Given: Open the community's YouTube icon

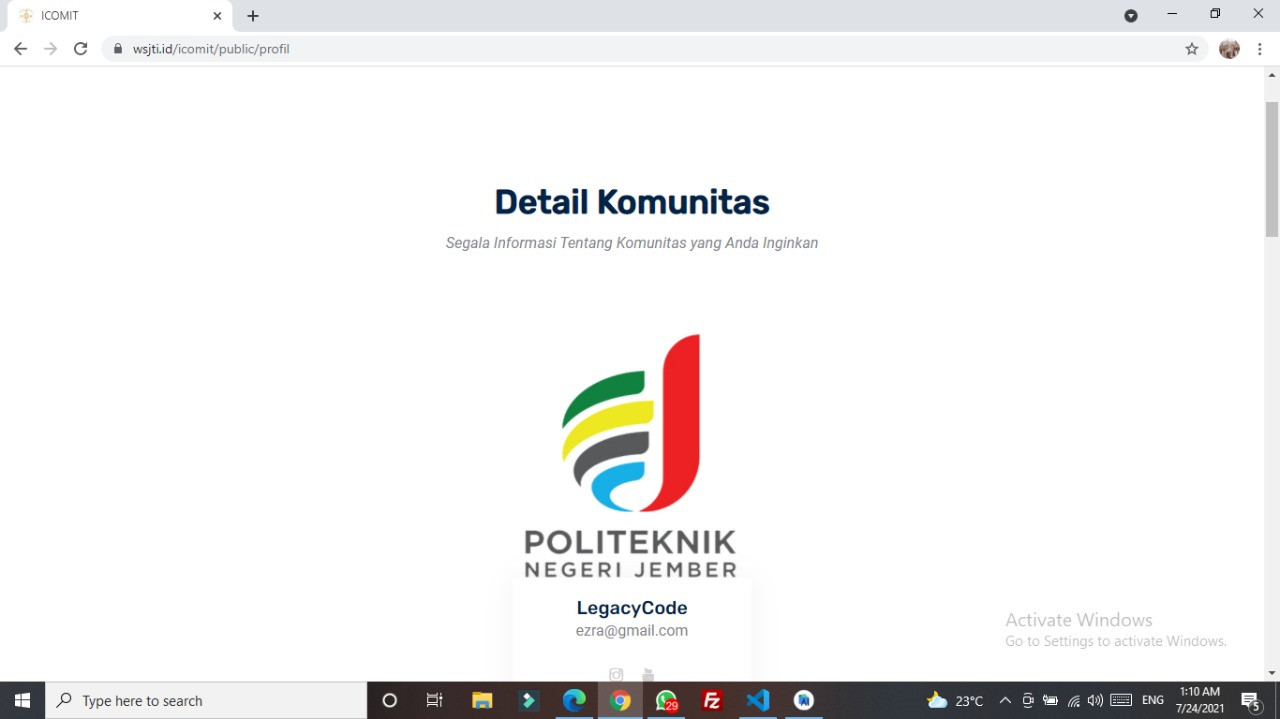Looking at the screenshot, I should (x=648, y=675).
